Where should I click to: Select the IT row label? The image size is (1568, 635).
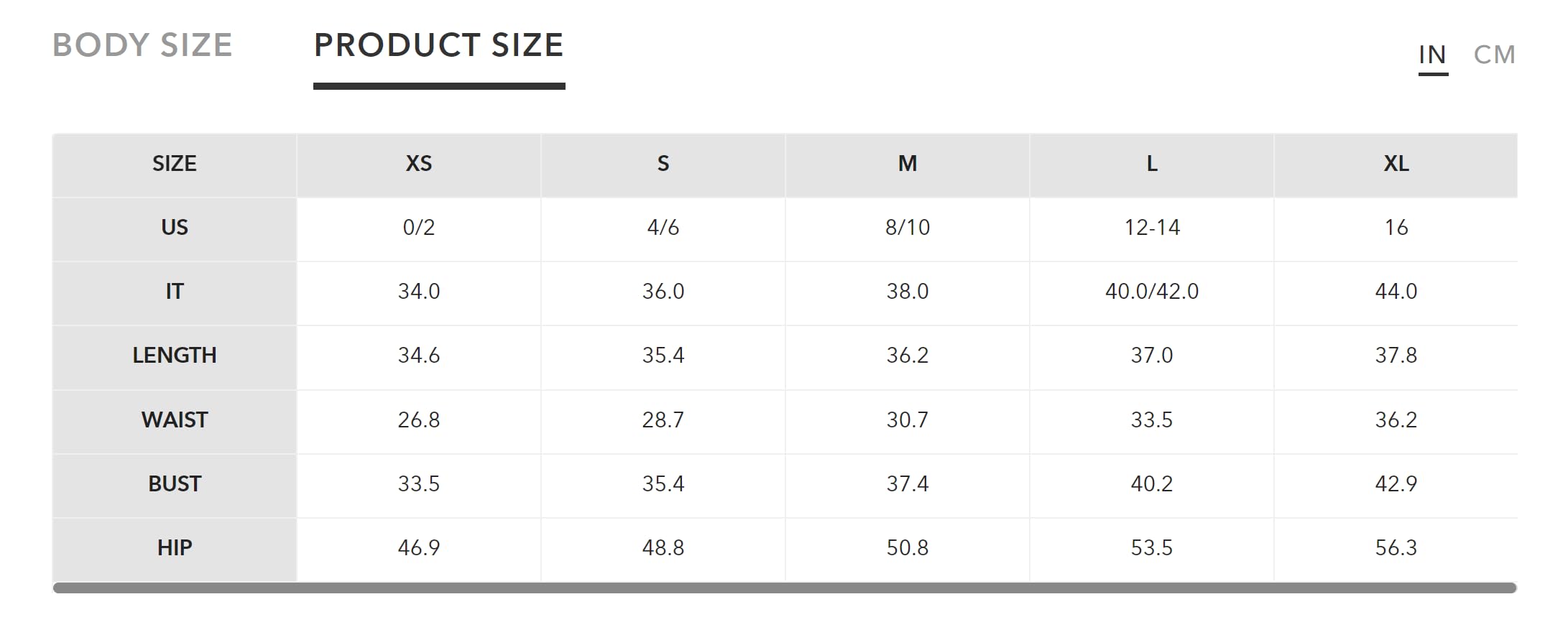175,293
